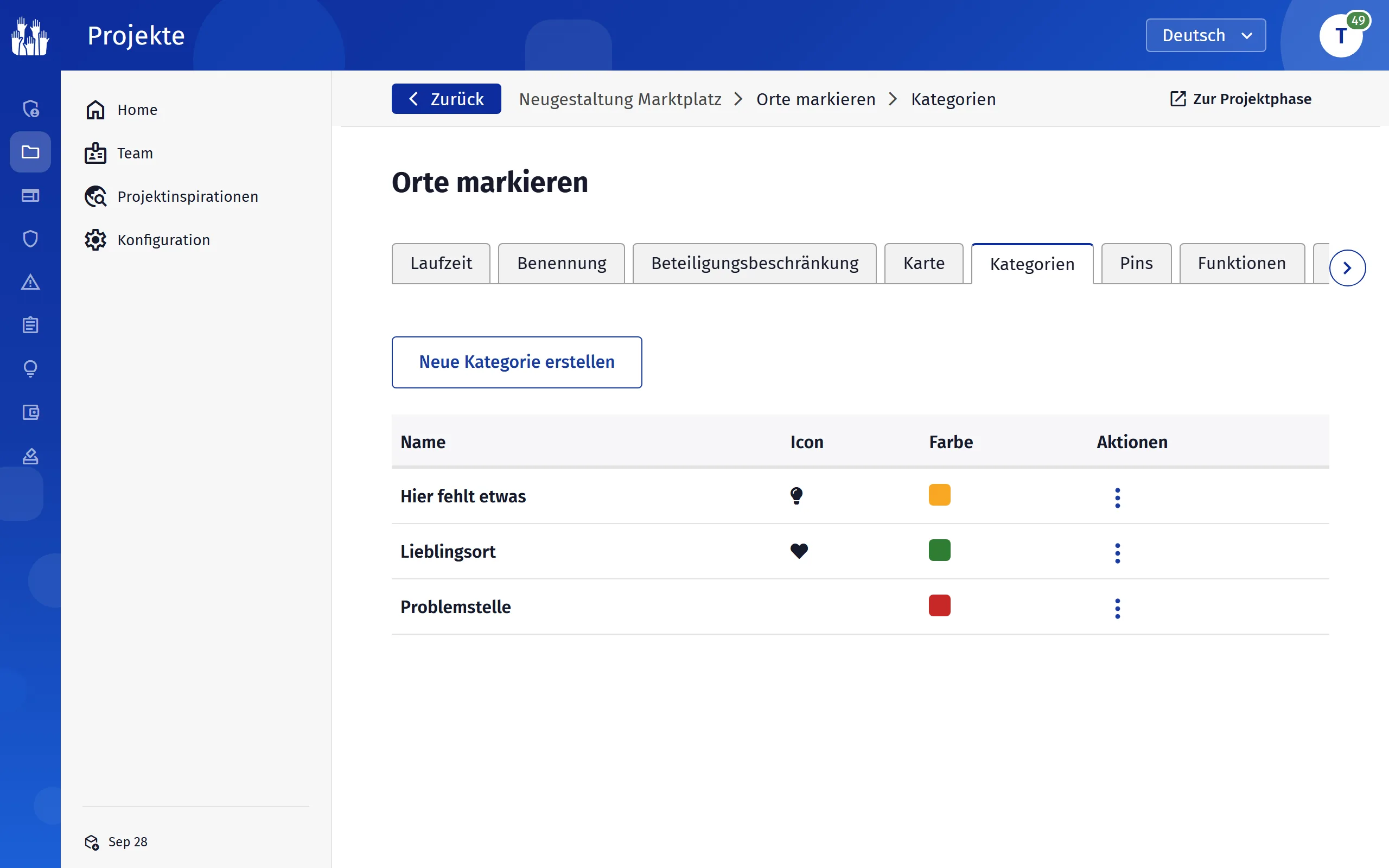The image size is (1389, 868).
Task: Click the Problemstelle category name
Action: coord(456,607)
